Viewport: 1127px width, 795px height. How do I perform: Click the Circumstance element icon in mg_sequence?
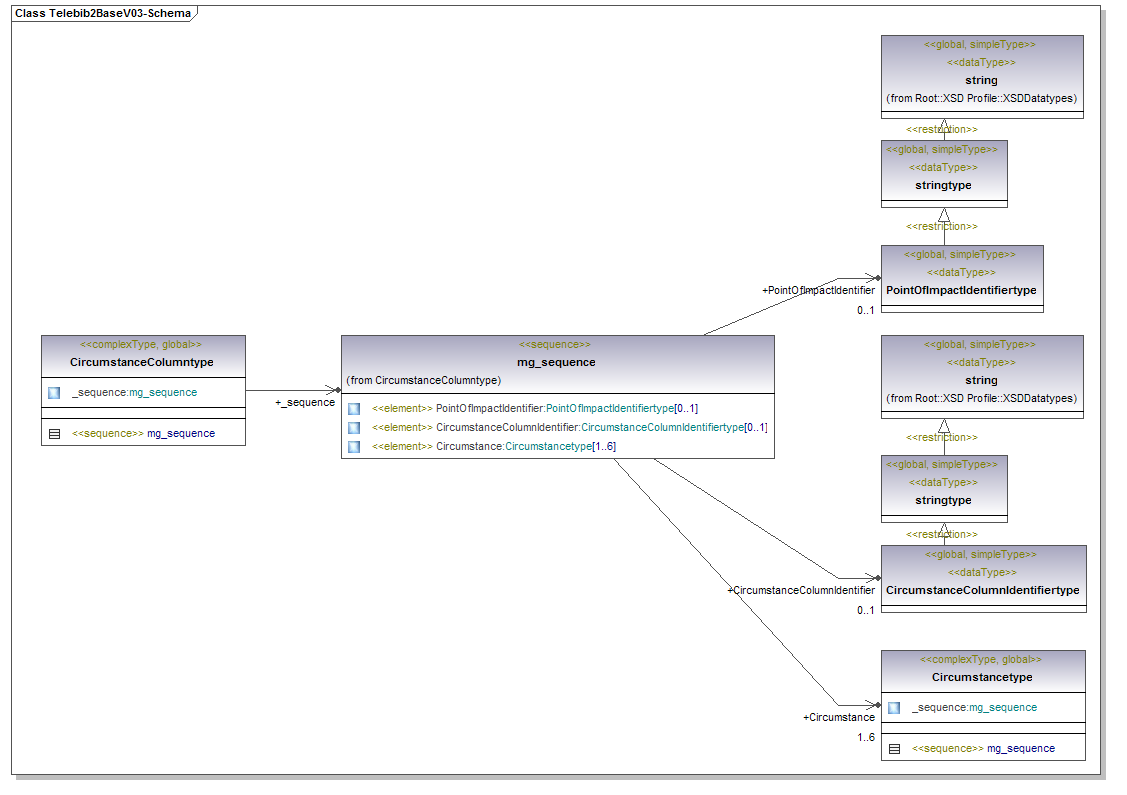(x=354, y=447)
